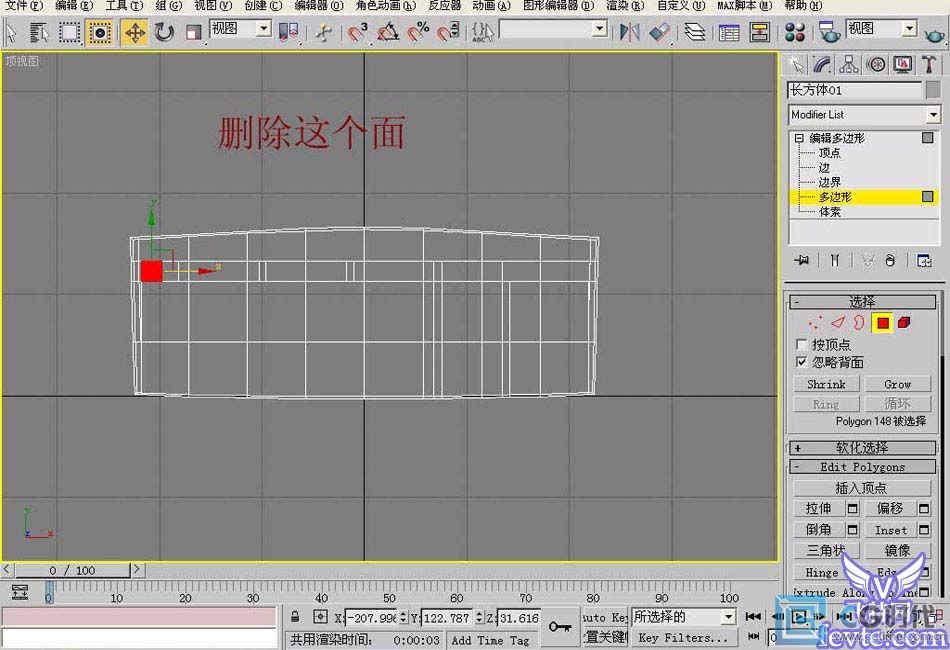Click the 倒角 bevel button

[x=819, y=529]
